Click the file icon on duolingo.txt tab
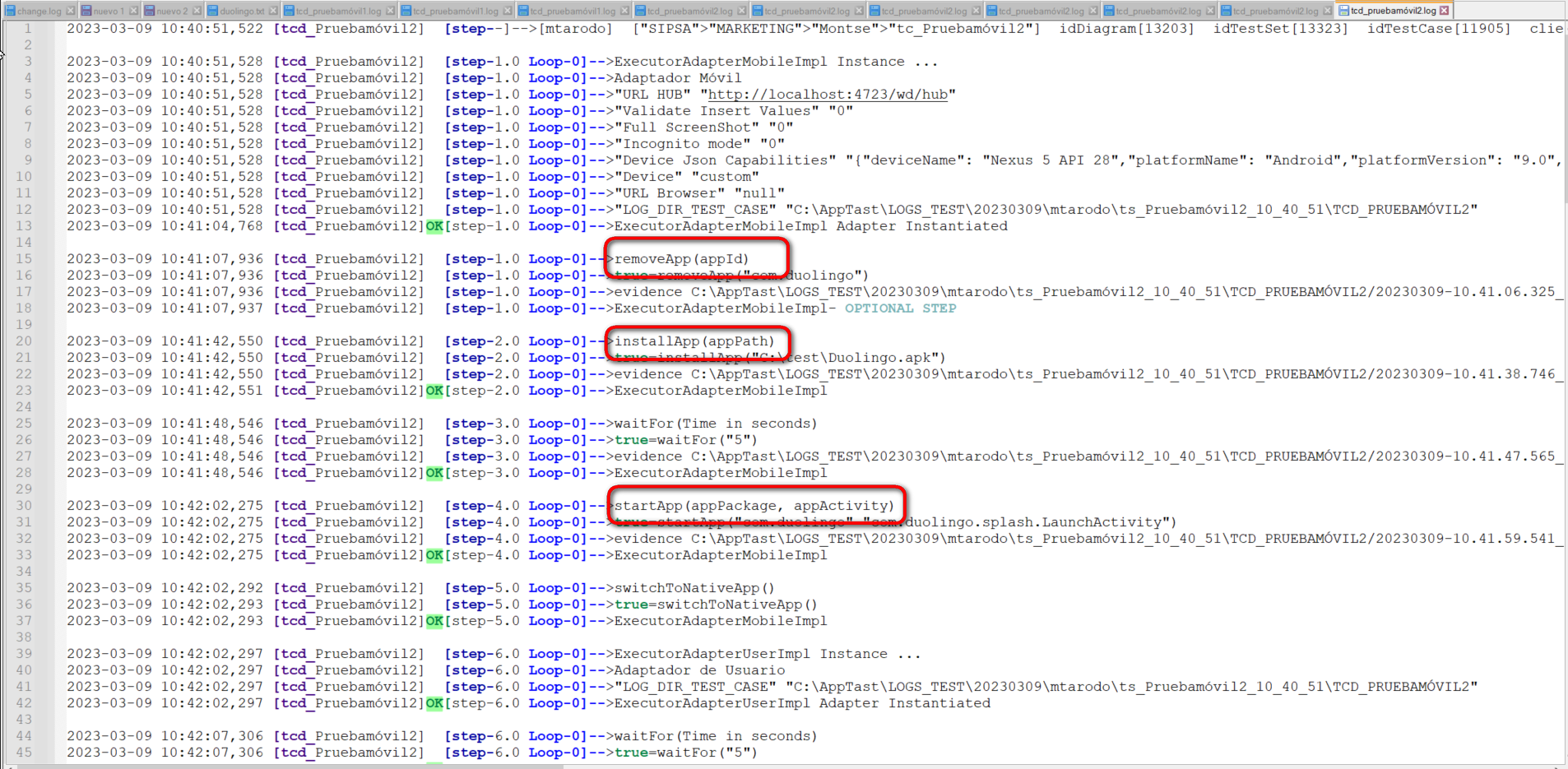Viewport: 1568px width, 769px height. [x=212, y=11]
